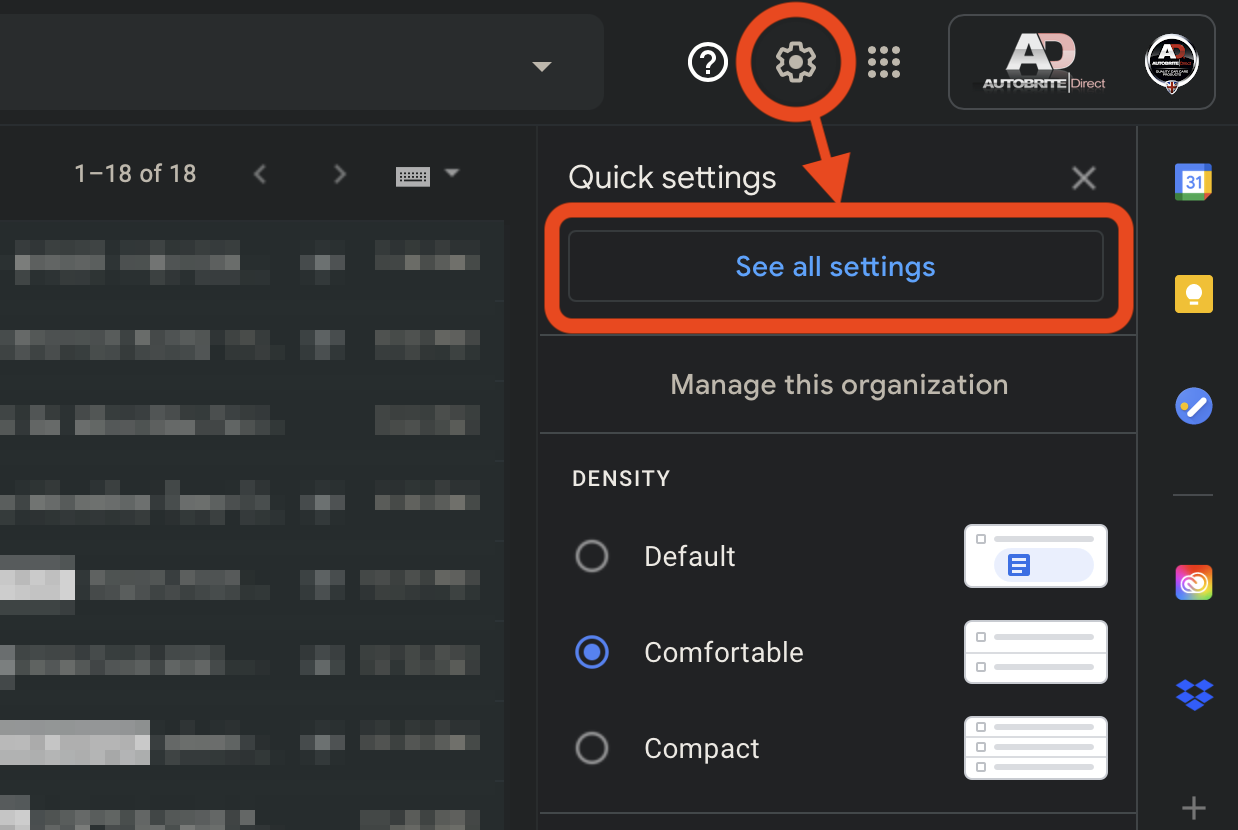Open the Google apps grid

click(884, 62)
